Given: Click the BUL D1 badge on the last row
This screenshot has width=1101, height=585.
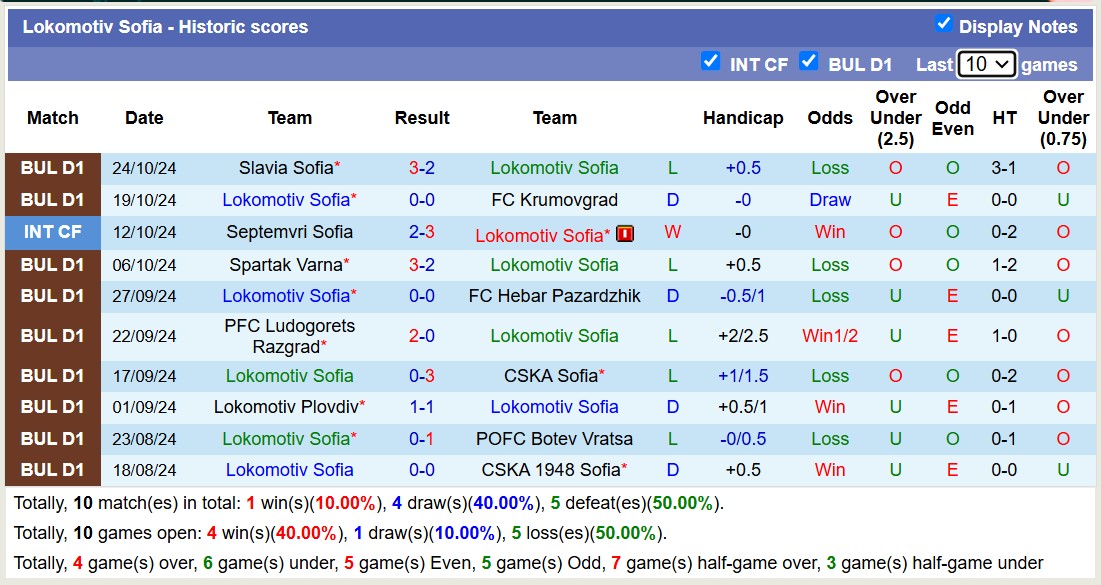Looking at the screenshot, I should pos(52,469).
